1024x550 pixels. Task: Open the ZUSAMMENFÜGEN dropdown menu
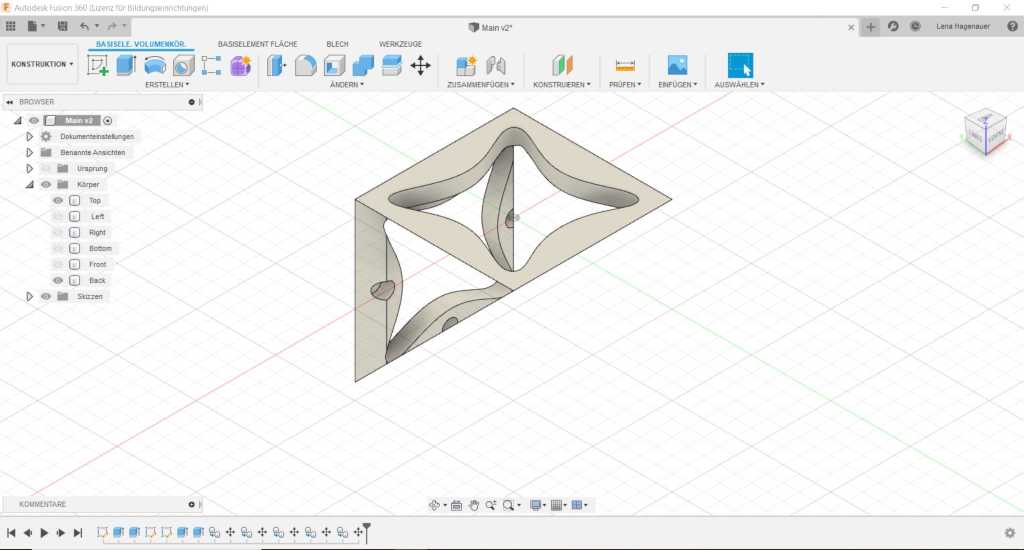481,84
